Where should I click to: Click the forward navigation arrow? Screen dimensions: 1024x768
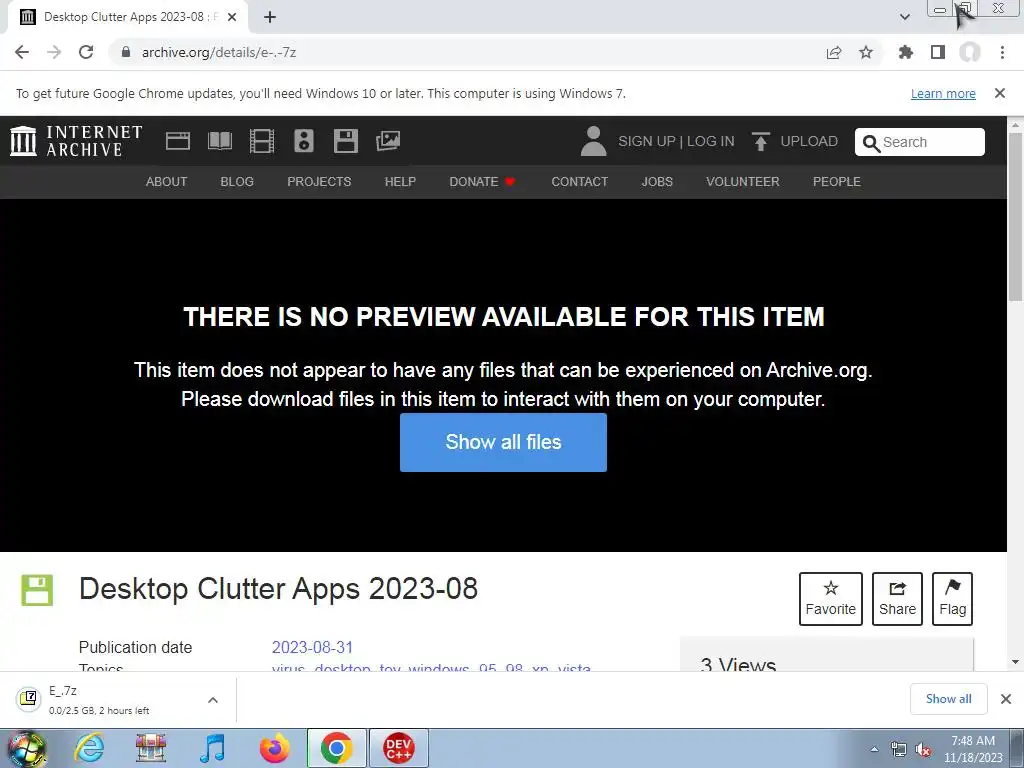[54, 52]
